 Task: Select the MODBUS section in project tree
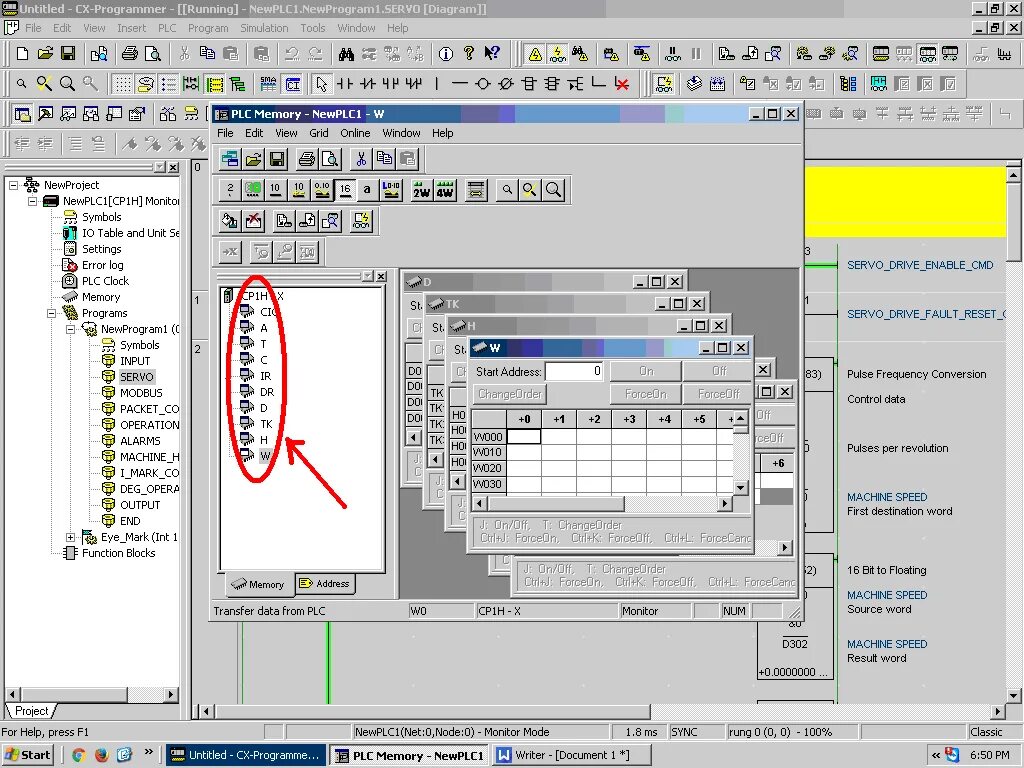[141, 392]
